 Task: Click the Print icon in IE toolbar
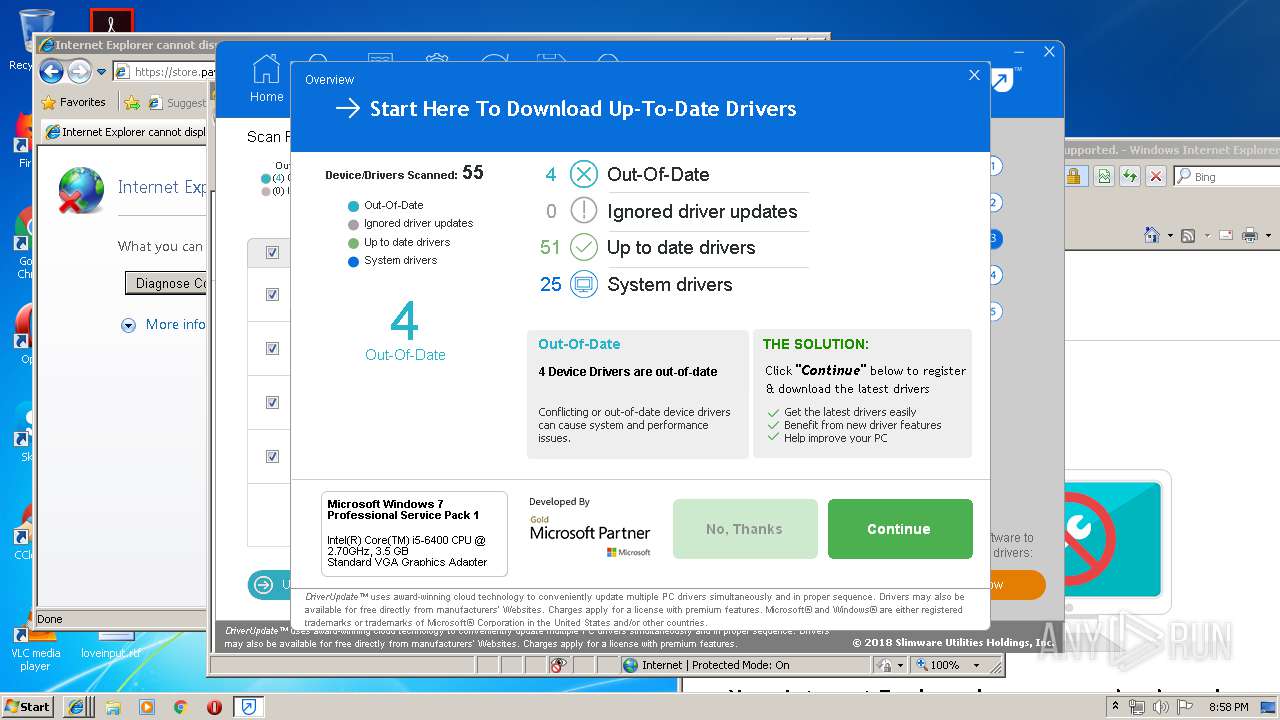1249,236
